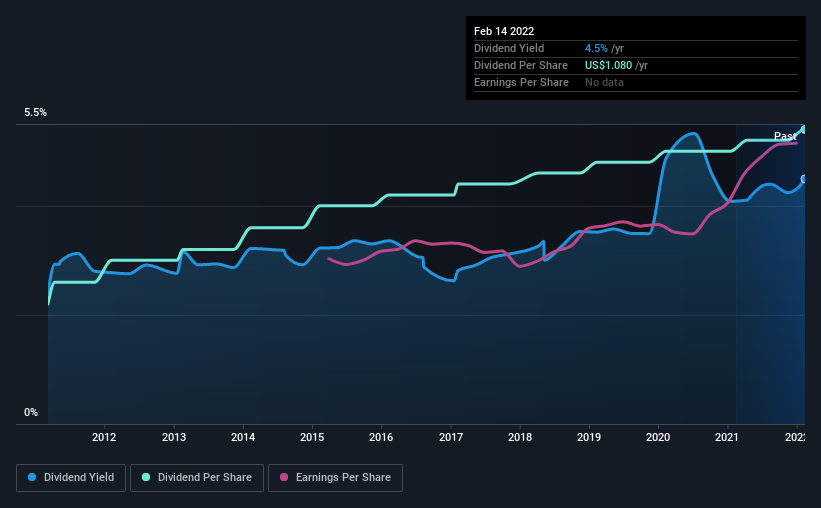Click the US$1.080 dividend per share value
This screenshot has height=508, width=821.
click(609, 65)
